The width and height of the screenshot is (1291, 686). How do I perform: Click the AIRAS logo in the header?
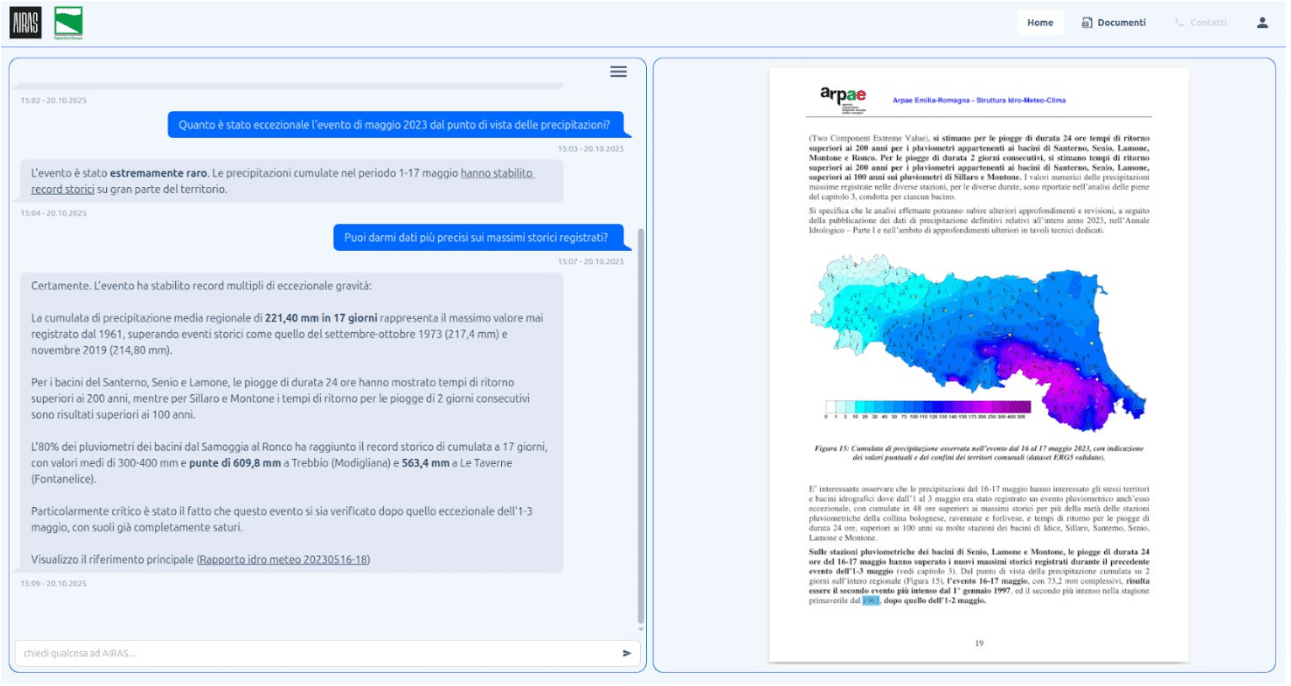pyautogui.click(x=25, y=22)
